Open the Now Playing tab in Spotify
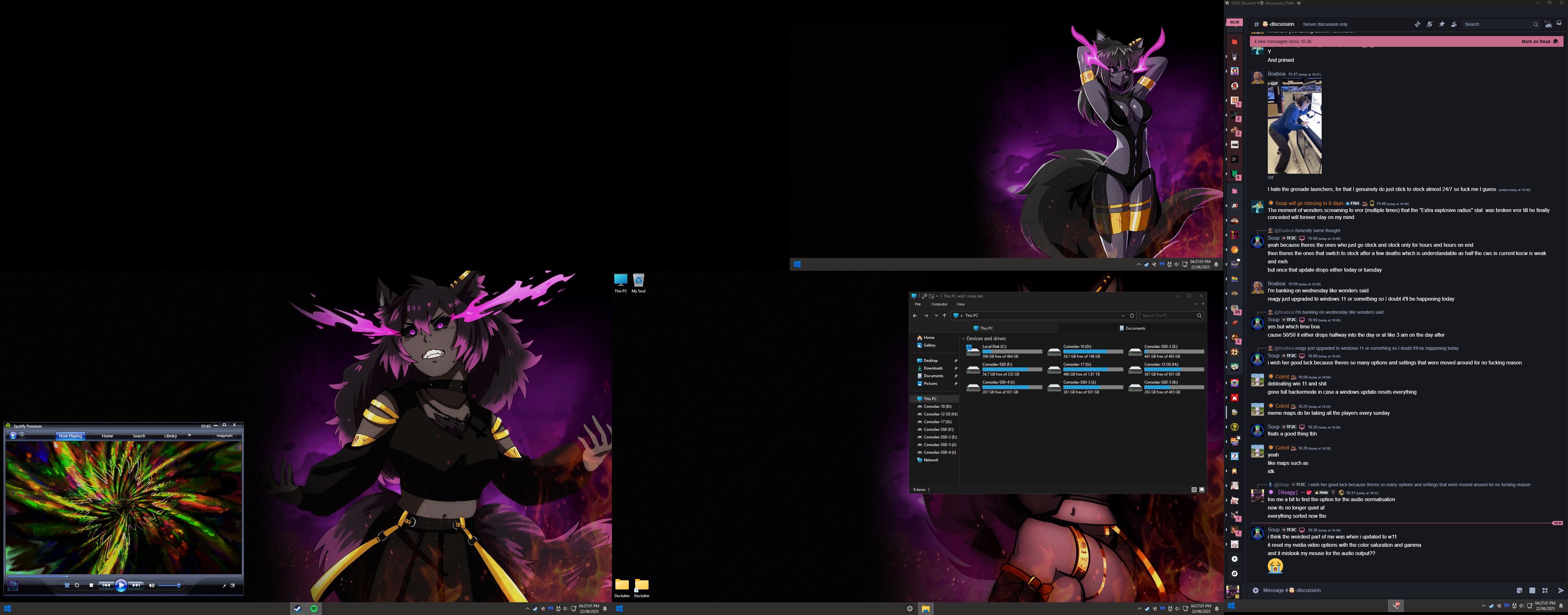 pos(71,436)
